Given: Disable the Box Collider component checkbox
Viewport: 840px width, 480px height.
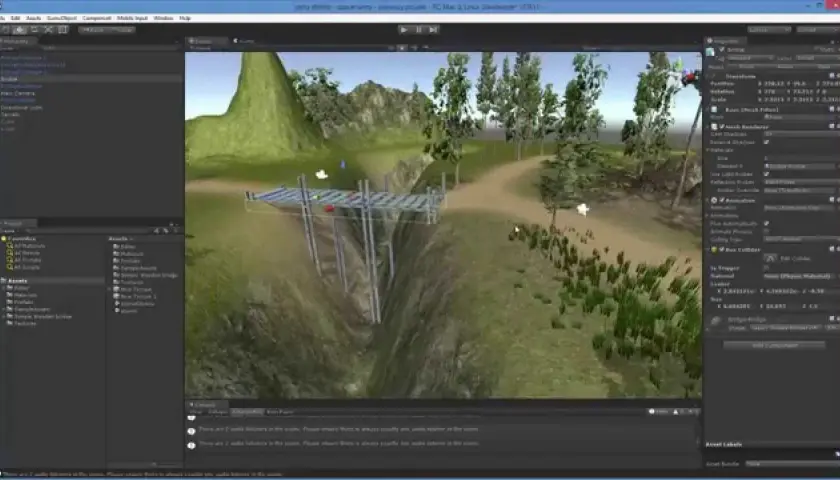Looking at the screenshot, I should coord(722,250).
